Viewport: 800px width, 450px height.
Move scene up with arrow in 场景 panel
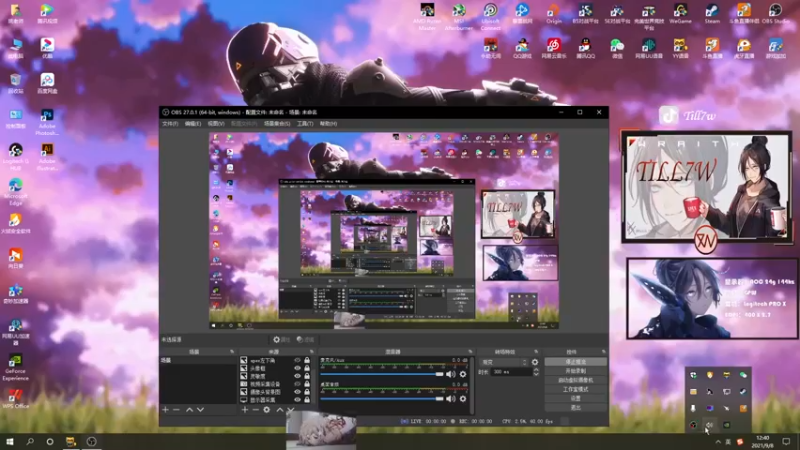[x=189, y=410]
